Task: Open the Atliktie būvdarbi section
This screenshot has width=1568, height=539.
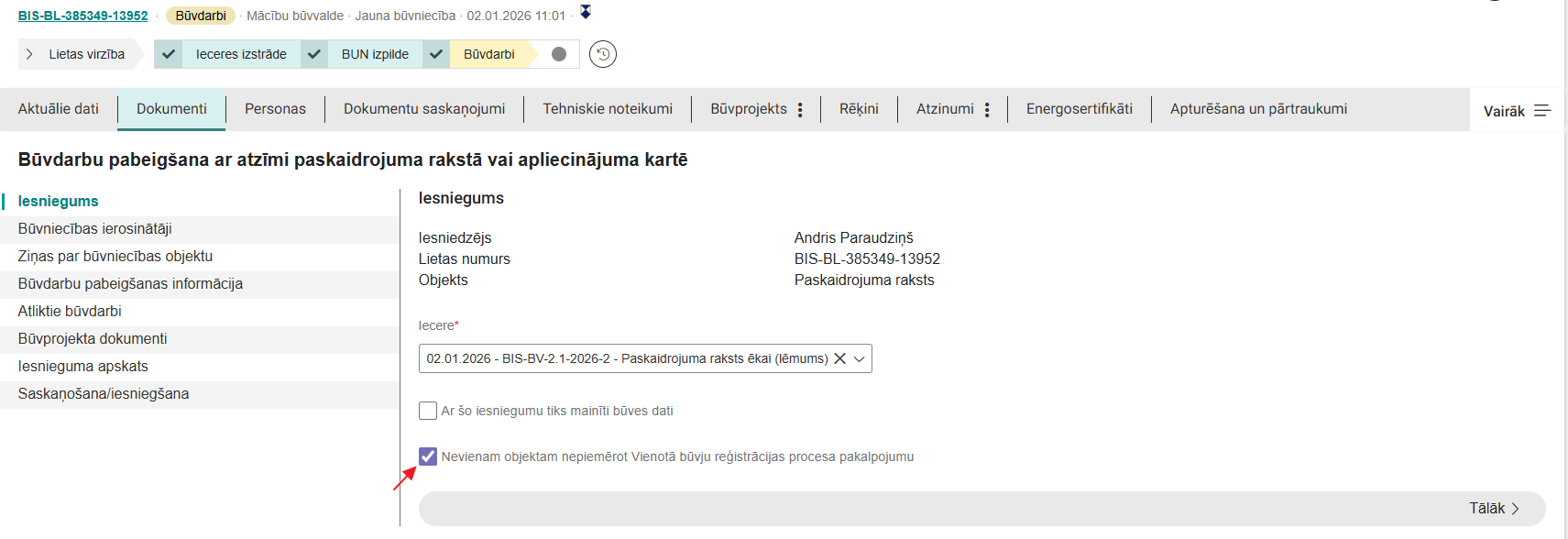Action: click(x=70, y=312)
